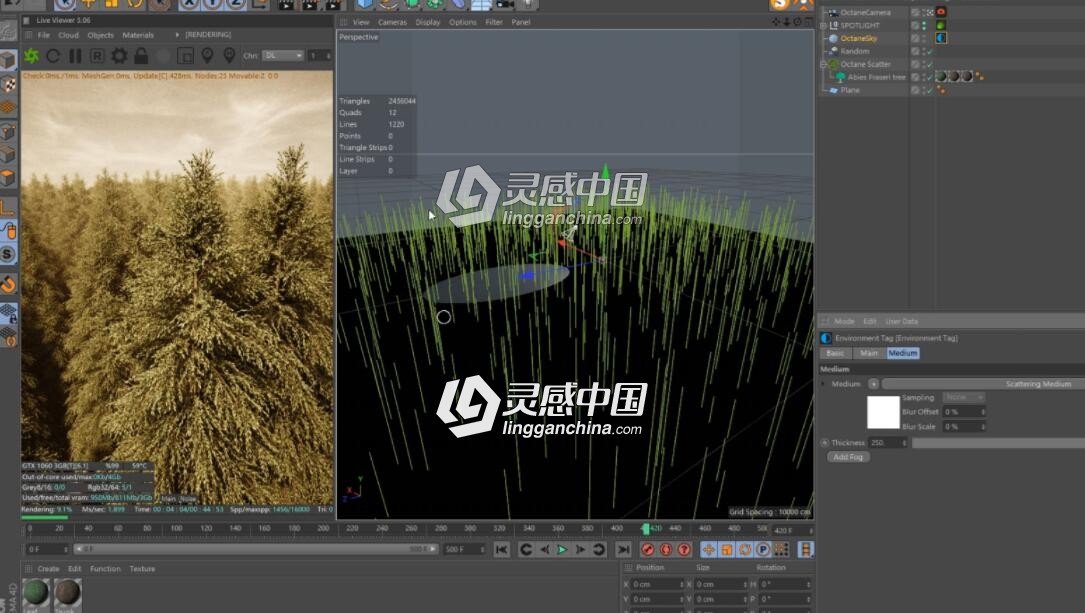Toggle the lock resolution padlock icon

click(x=141, y=56)
